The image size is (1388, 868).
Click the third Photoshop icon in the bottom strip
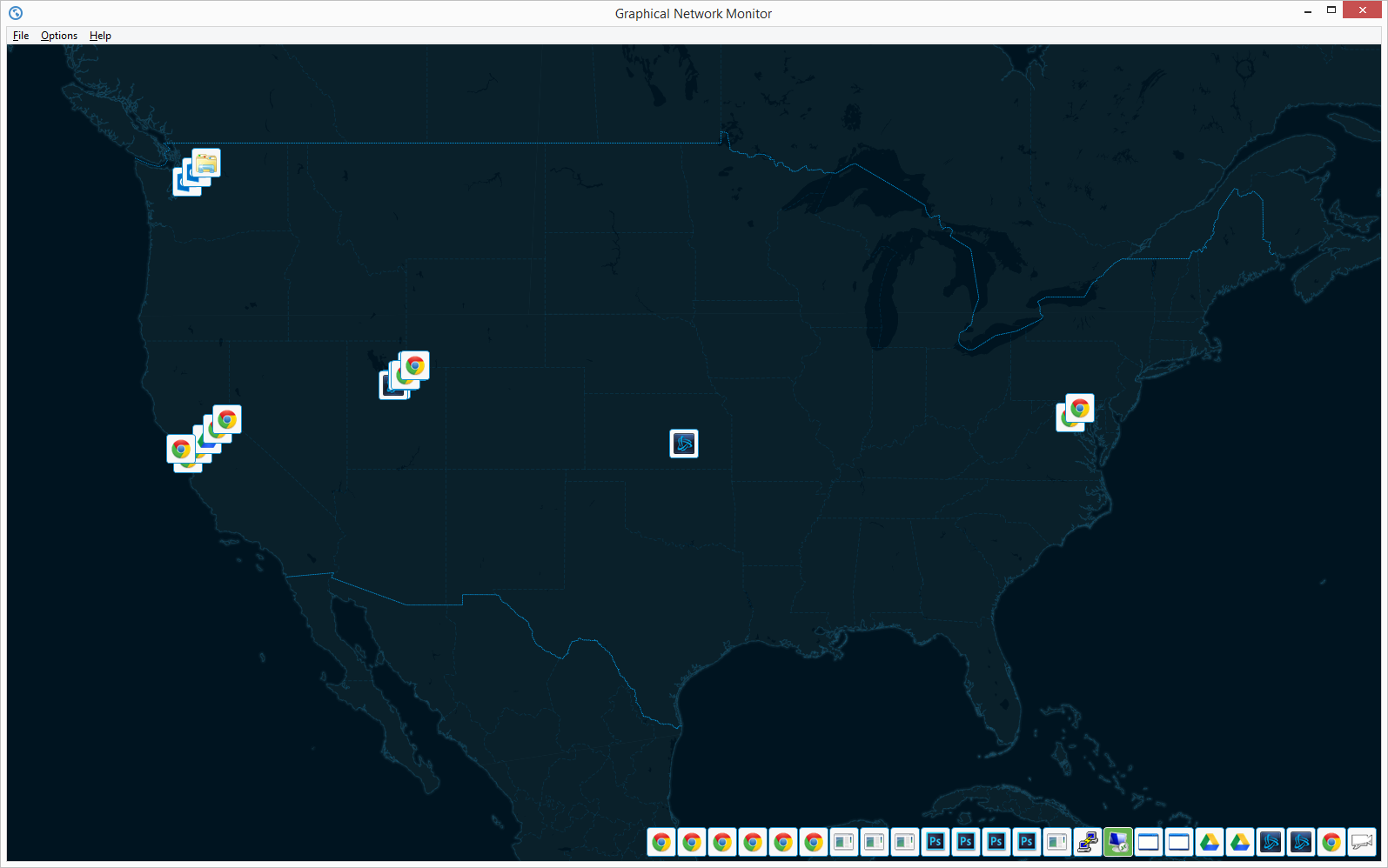point(996,842)
